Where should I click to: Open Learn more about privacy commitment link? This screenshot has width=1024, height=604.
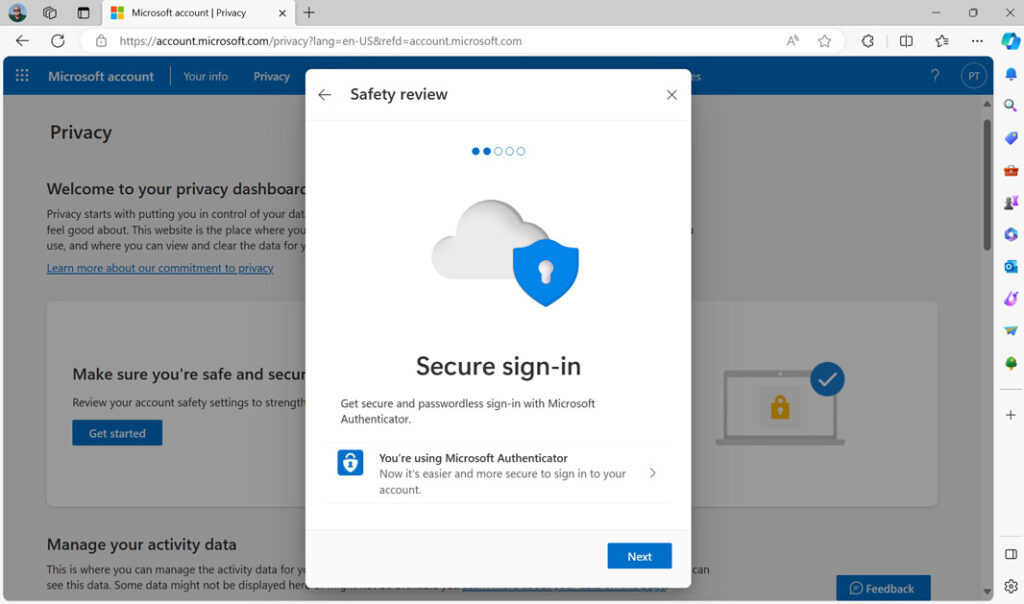(x=160, y=268)
